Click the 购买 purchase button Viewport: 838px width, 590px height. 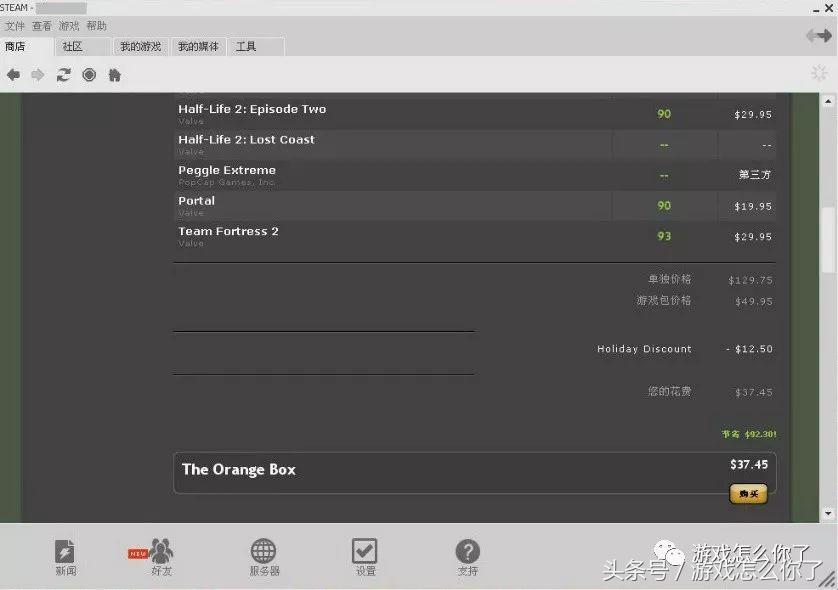(x=748, y=493)
